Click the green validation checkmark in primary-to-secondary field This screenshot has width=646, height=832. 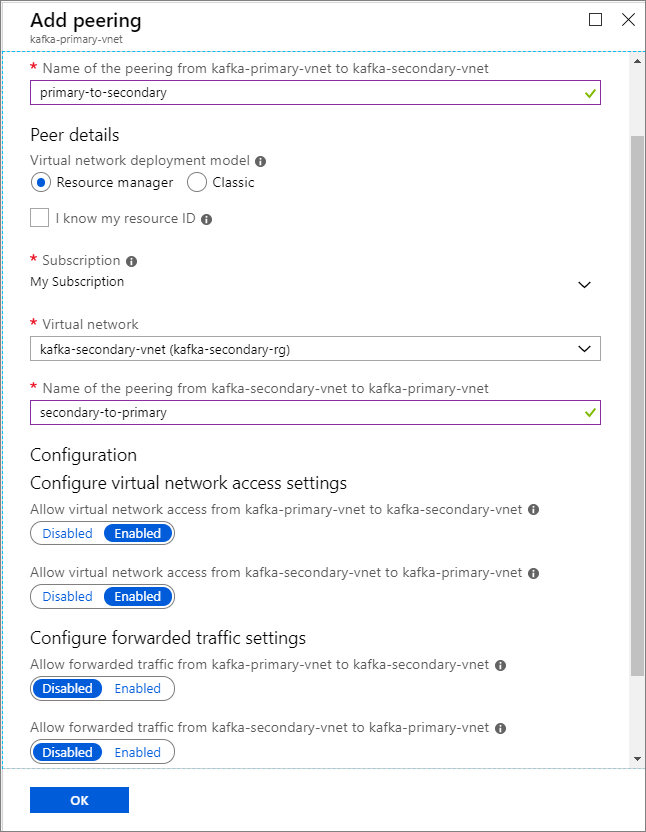click(x=589, y=92)
